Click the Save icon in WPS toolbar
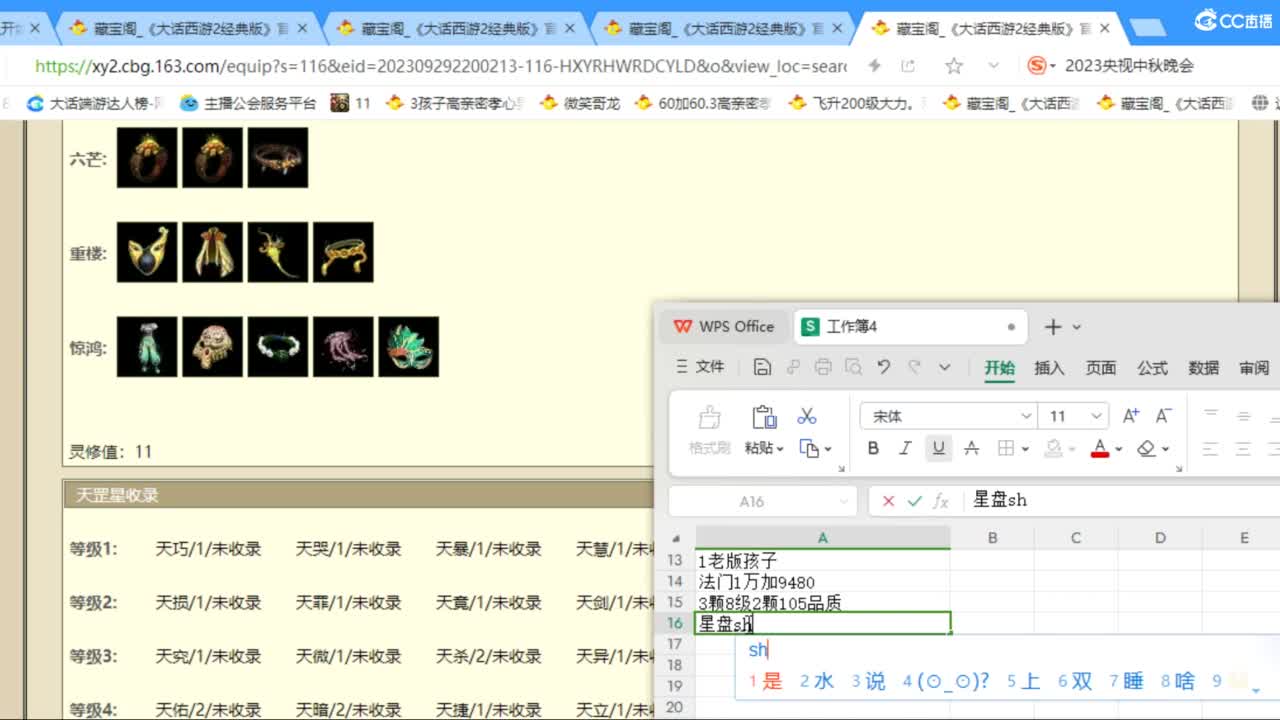 pyautogui.click(x=762, y=367)
